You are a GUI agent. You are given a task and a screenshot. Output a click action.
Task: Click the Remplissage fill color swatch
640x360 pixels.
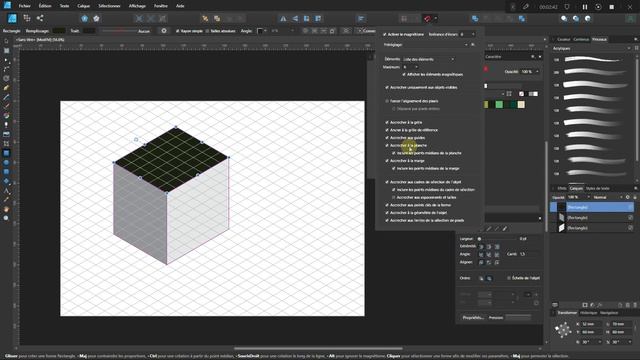click(x=58, y=31)
